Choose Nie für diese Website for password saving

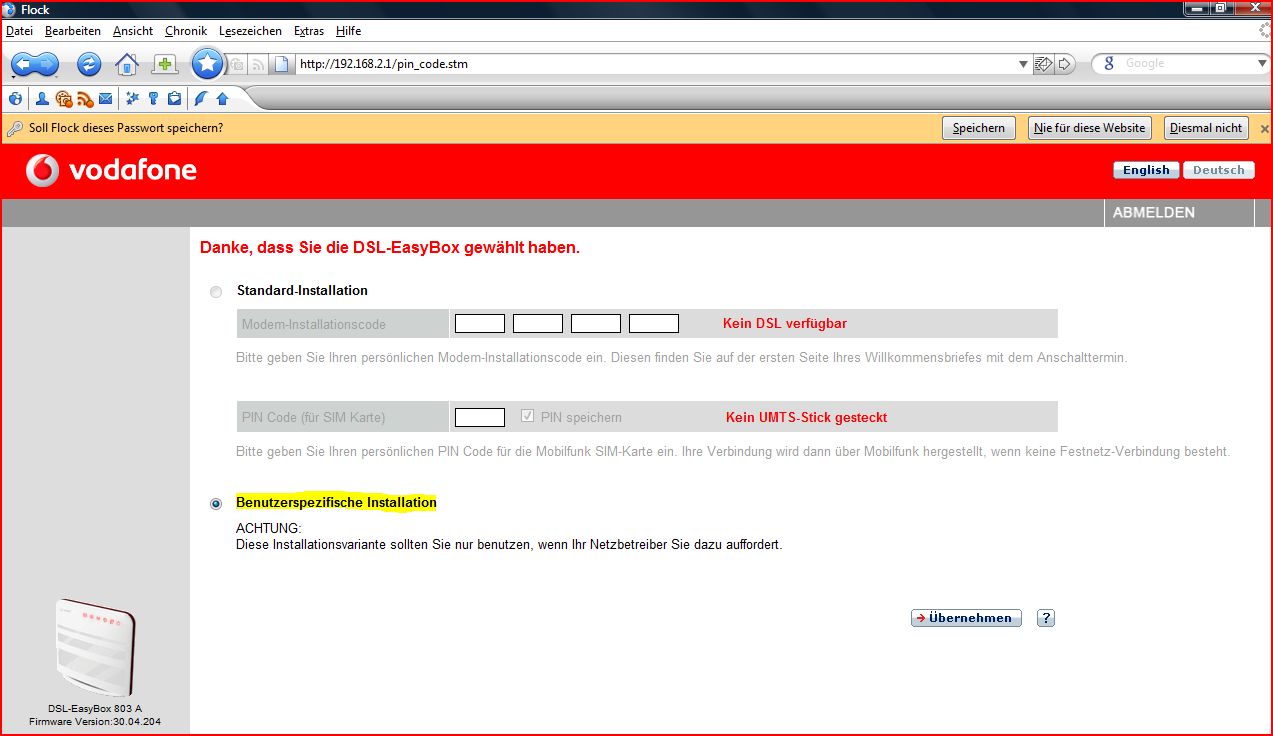point(1089,128)
